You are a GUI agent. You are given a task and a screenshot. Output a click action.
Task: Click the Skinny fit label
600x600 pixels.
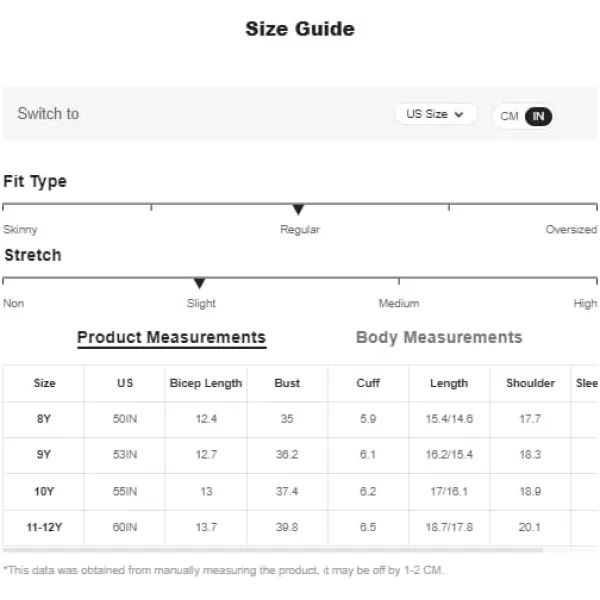[x=20, y=230]
